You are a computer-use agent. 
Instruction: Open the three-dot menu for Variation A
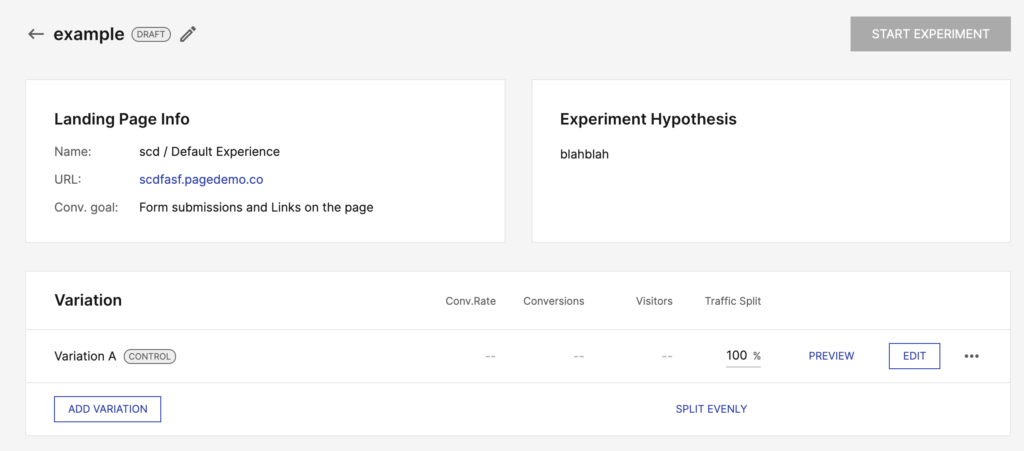pos(972,356)
